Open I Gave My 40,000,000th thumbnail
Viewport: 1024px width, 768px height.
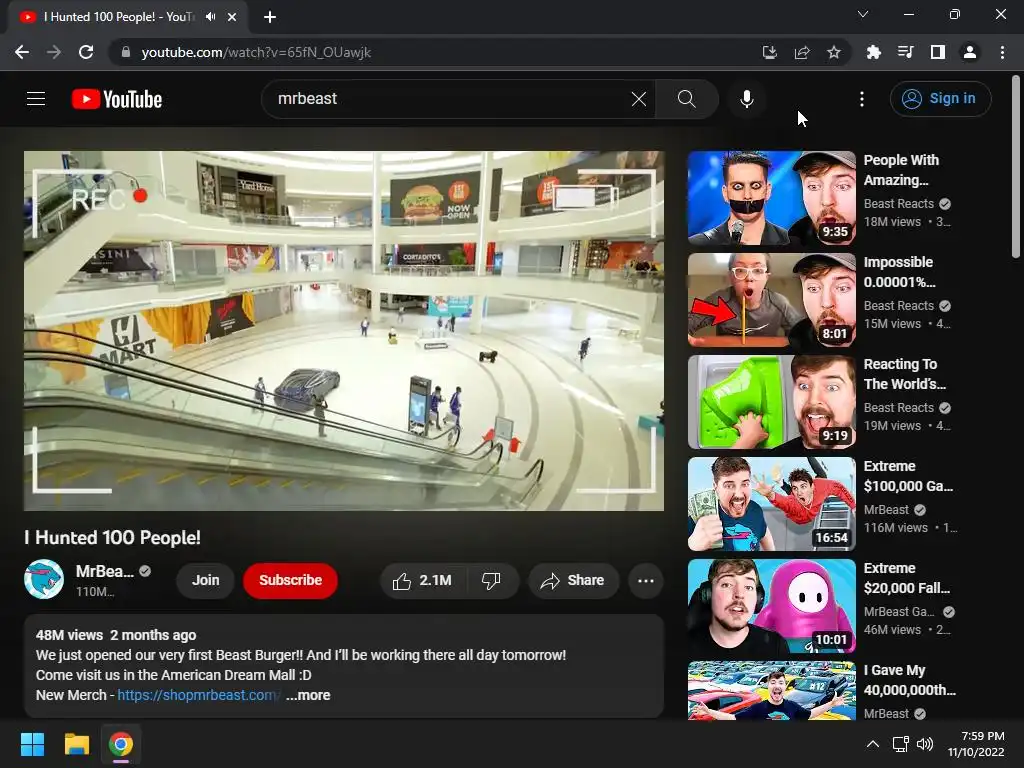click(771, 690)
